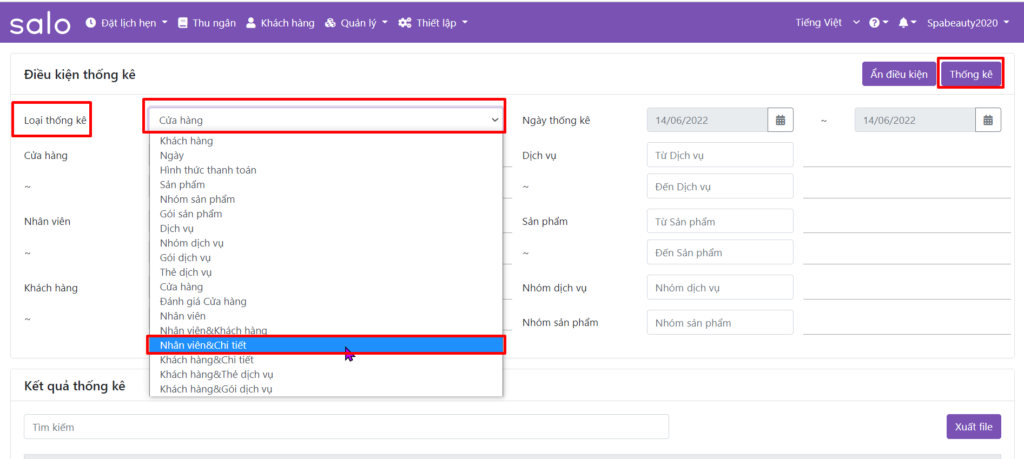Click the Kết quả thống kê heading
This screenshot has height=459, width=1024.
click(x=74, y=385)
